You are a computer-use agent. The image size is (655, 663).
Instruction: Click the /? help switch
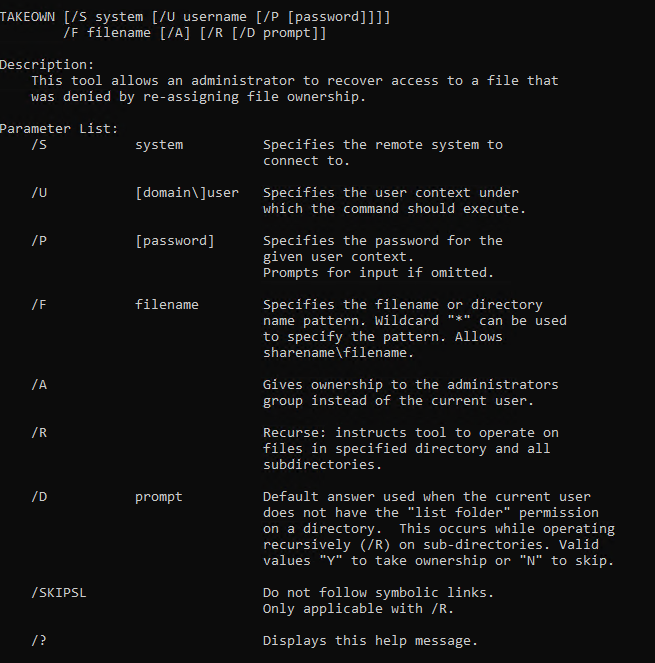coord(39,641)
